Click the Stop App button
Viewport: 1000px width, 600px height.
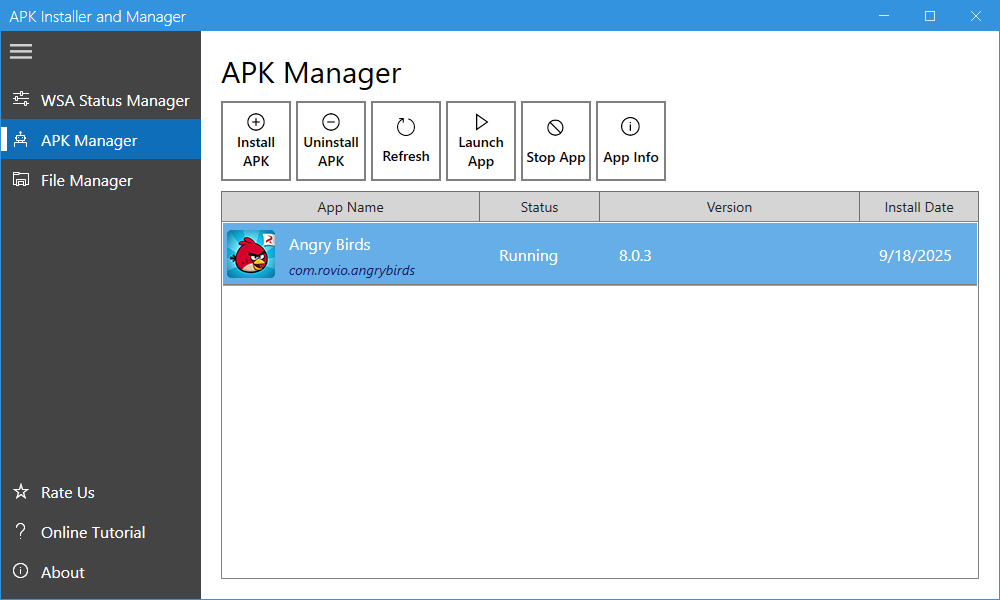tap(556, 141)
